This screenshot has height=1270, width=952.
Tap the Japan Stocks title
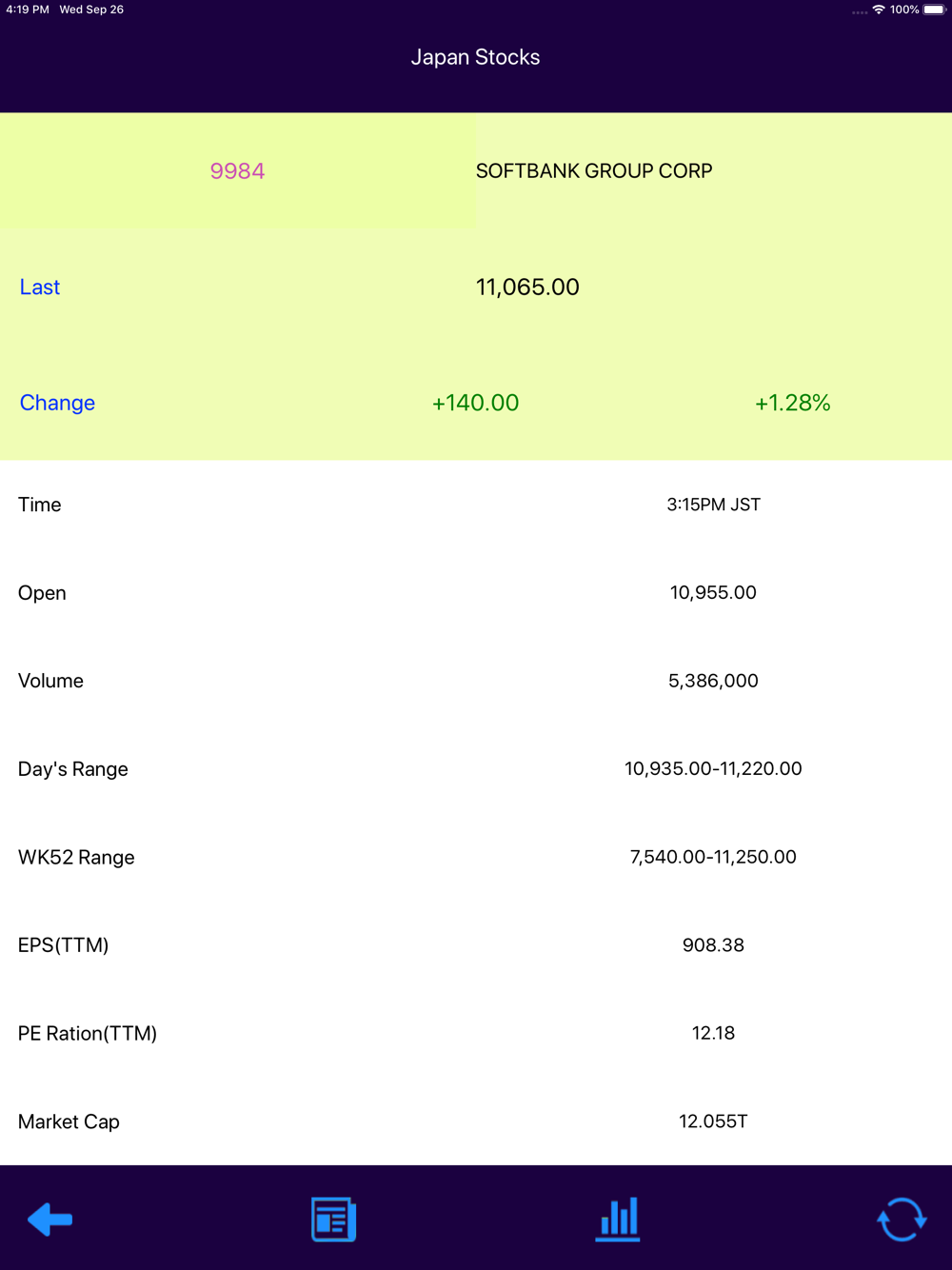coord(475,57)
